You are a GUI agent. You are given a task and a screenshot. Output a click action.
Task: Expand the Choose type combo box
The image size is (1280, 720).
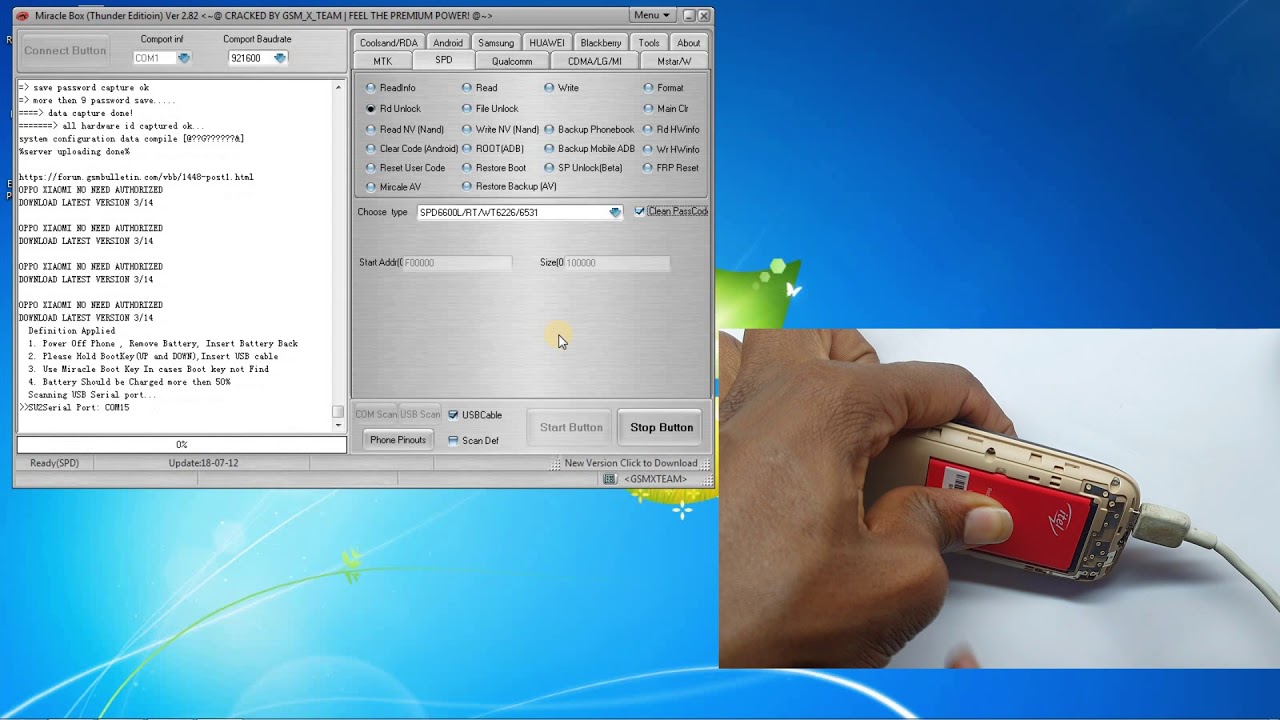coord(615,212)
